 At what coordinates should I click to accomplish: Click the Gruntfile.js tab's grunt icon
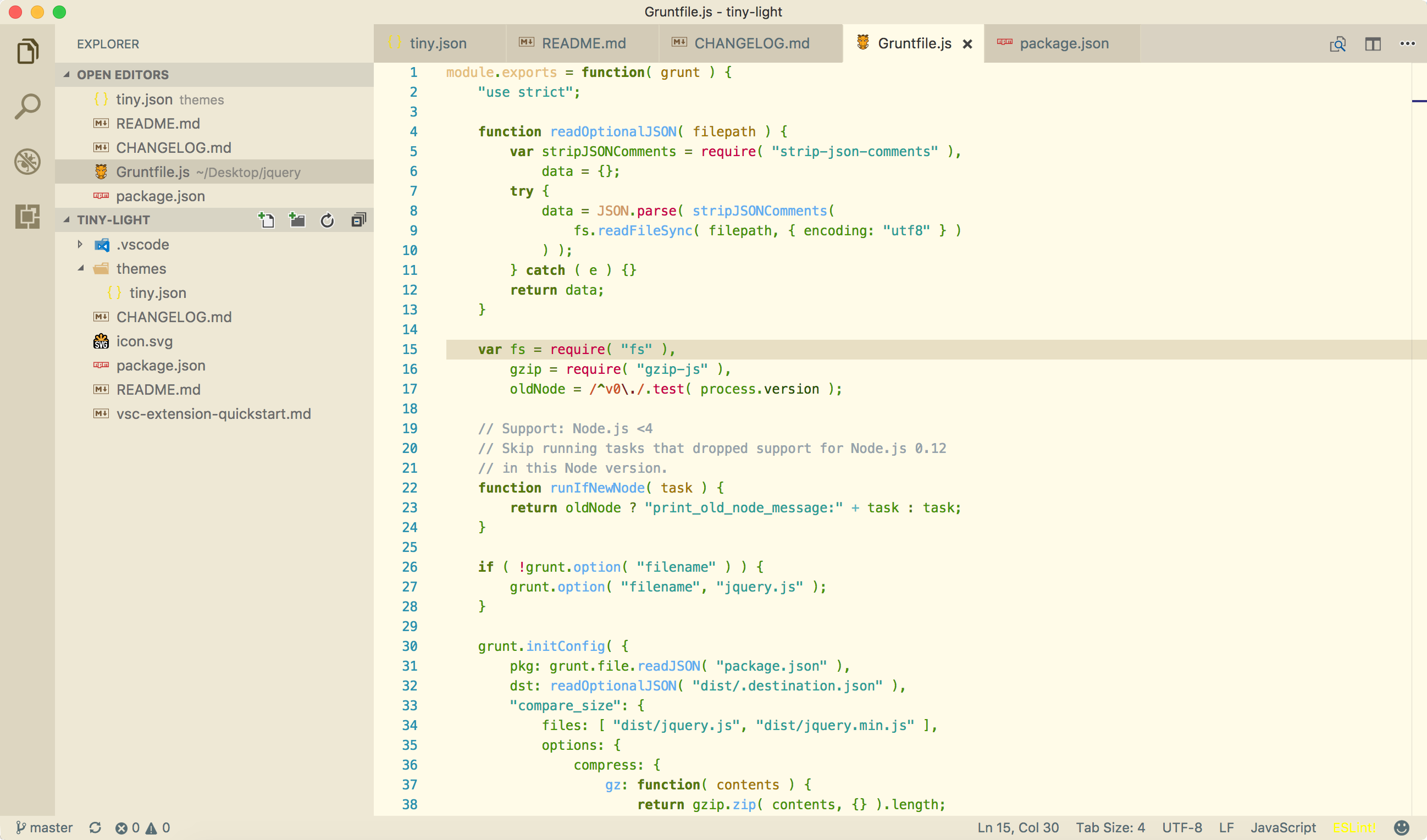point(862,42)
